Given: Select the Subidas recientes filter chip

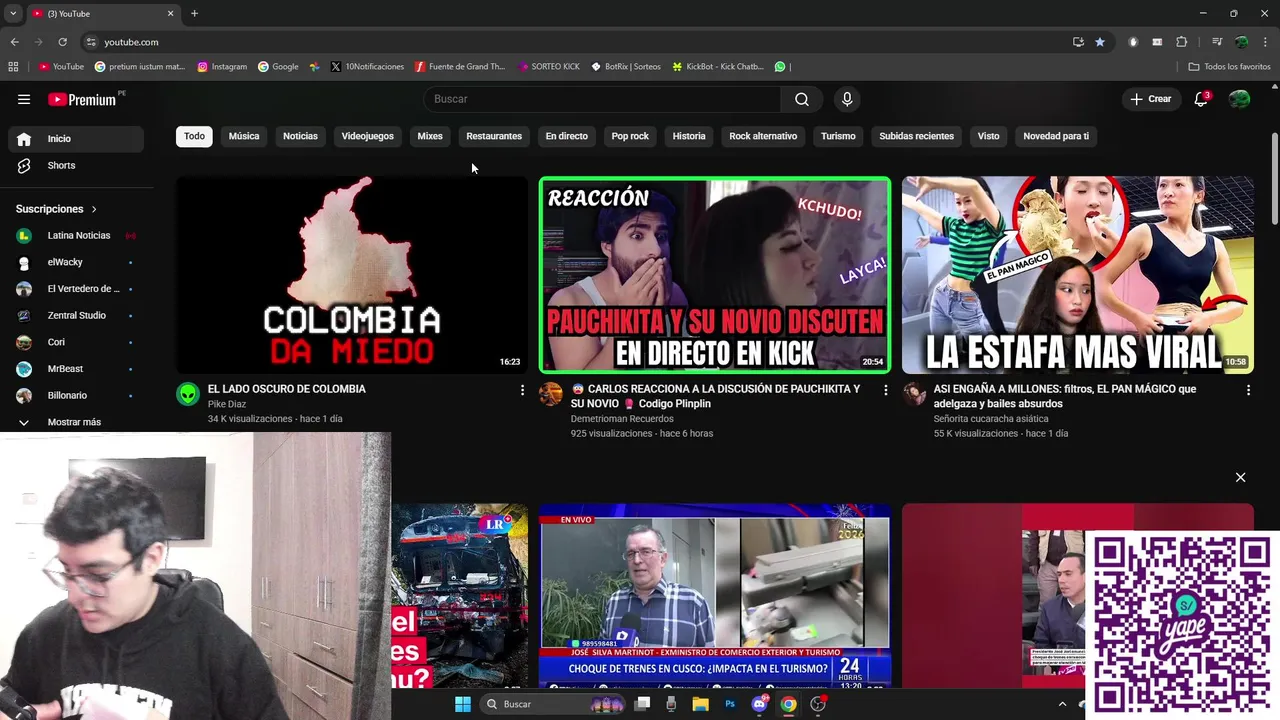Looking at the screenshot, I should [x=917, y=136].
